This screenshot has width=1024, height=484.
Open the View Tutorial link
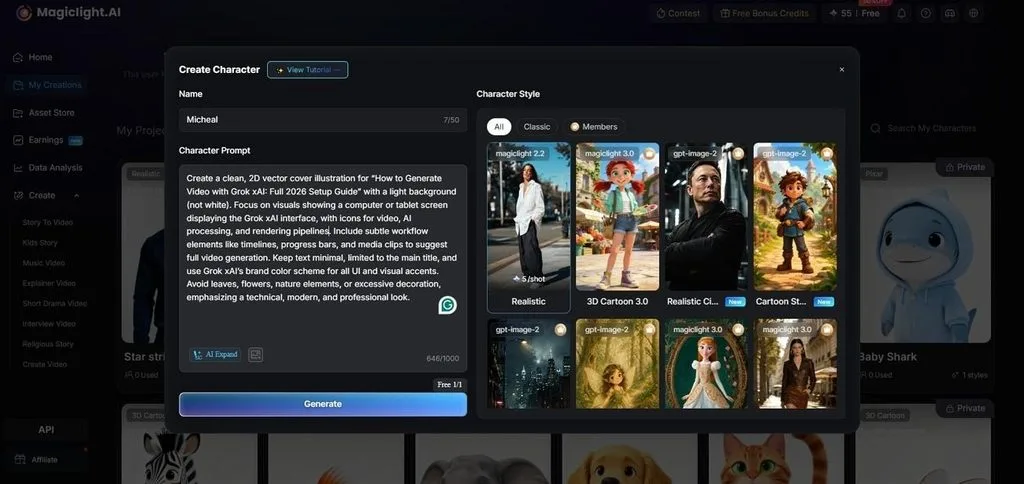[x=308, y=70]
